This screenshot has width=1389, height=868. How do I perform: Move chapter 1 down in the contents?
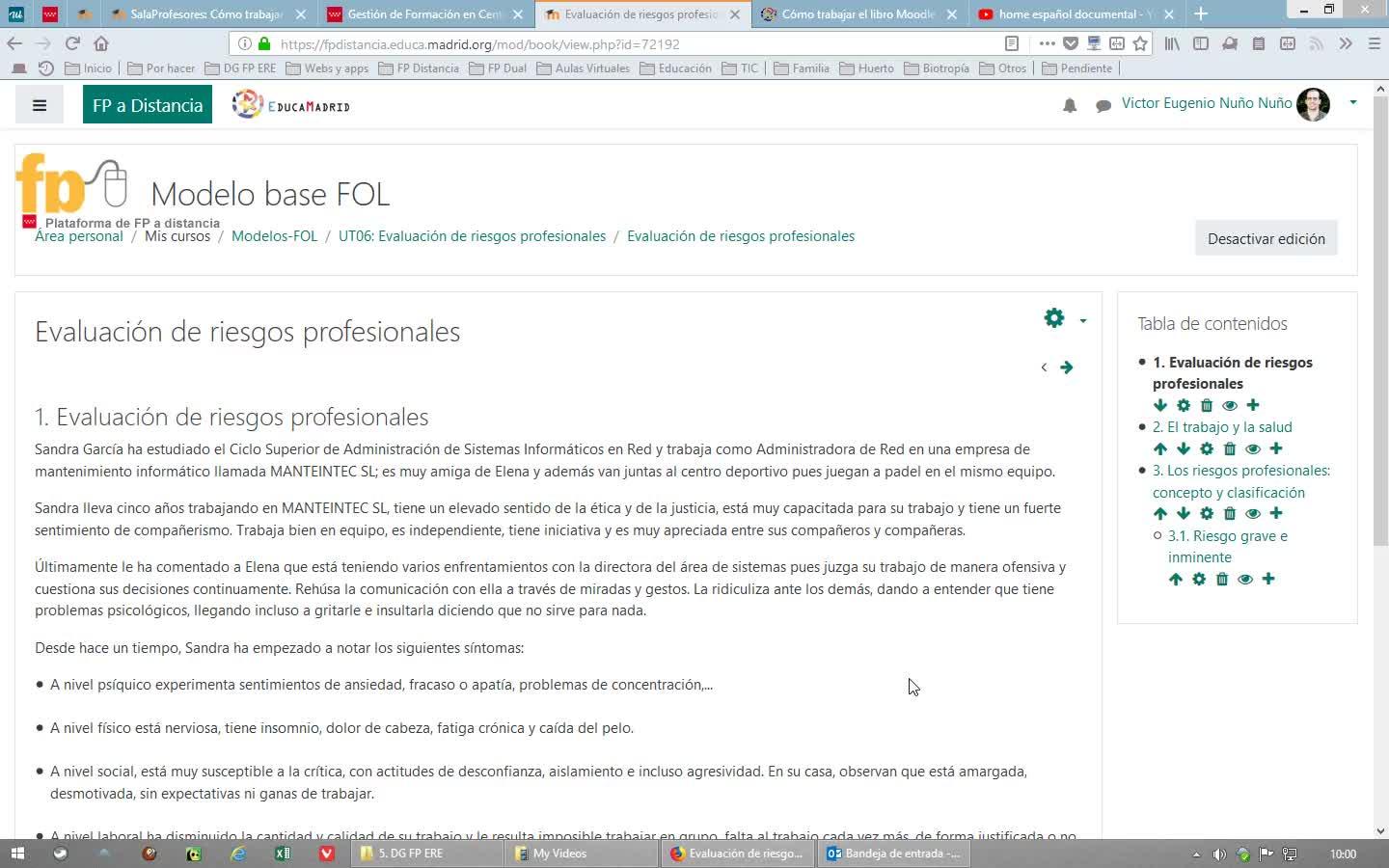tap(1160, 405)
